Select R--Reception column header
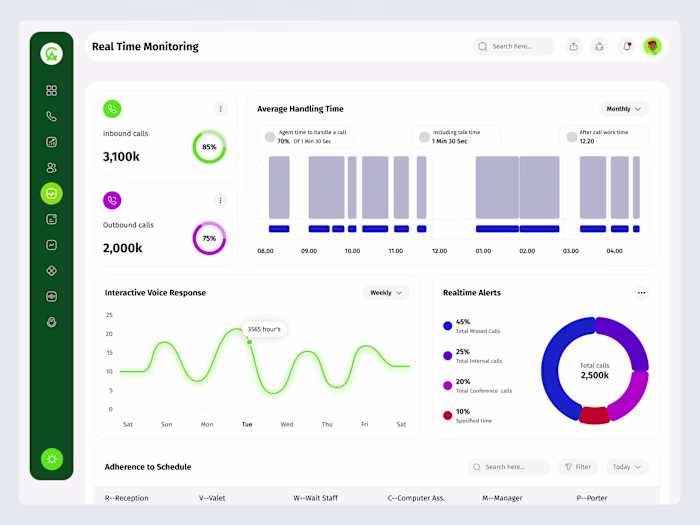The width and height of the screenshot is (700, 525). 126,498
